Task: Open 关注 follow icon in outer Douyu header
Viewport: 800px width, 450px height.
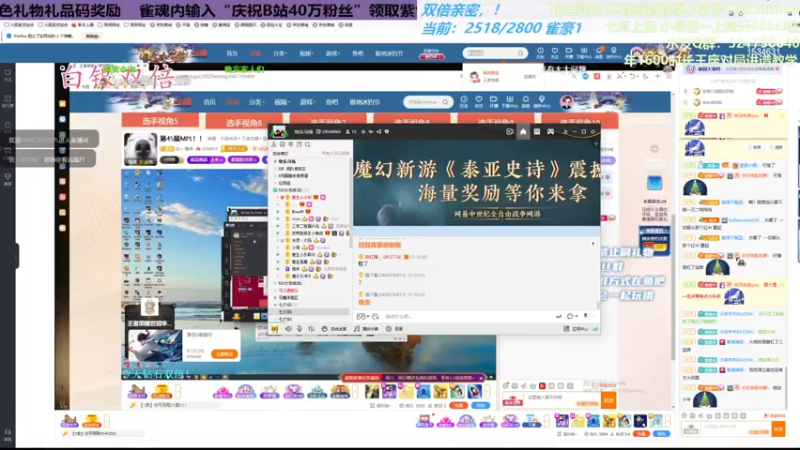Action: [x=555, y=53]
